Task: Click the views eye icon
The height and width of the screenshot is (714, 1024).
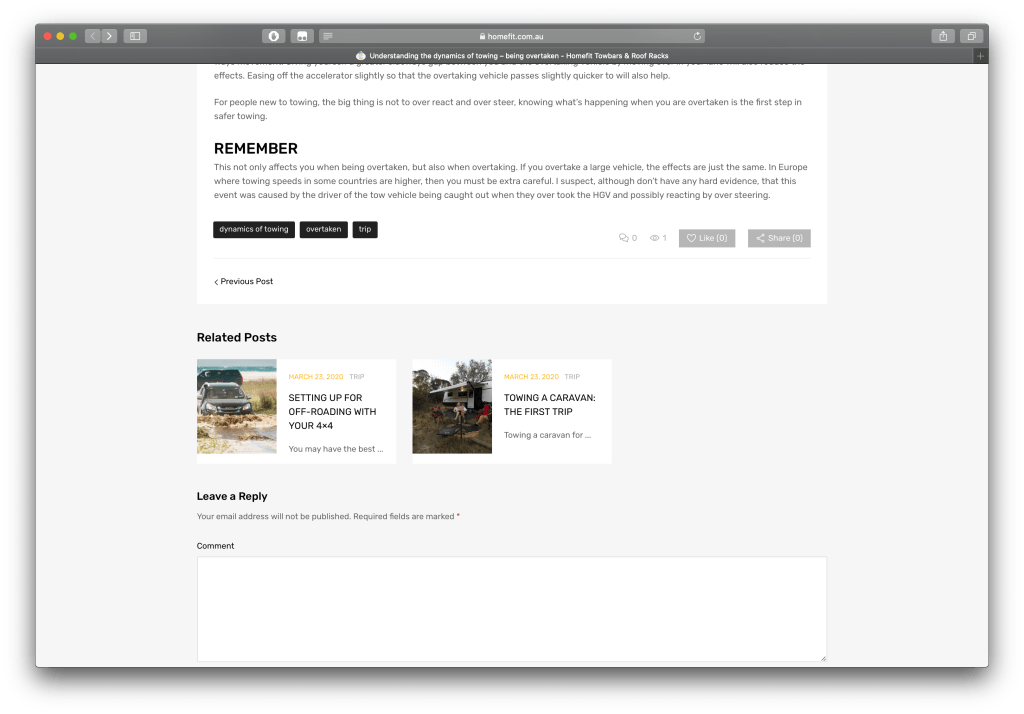Action: tap(655, 238)
